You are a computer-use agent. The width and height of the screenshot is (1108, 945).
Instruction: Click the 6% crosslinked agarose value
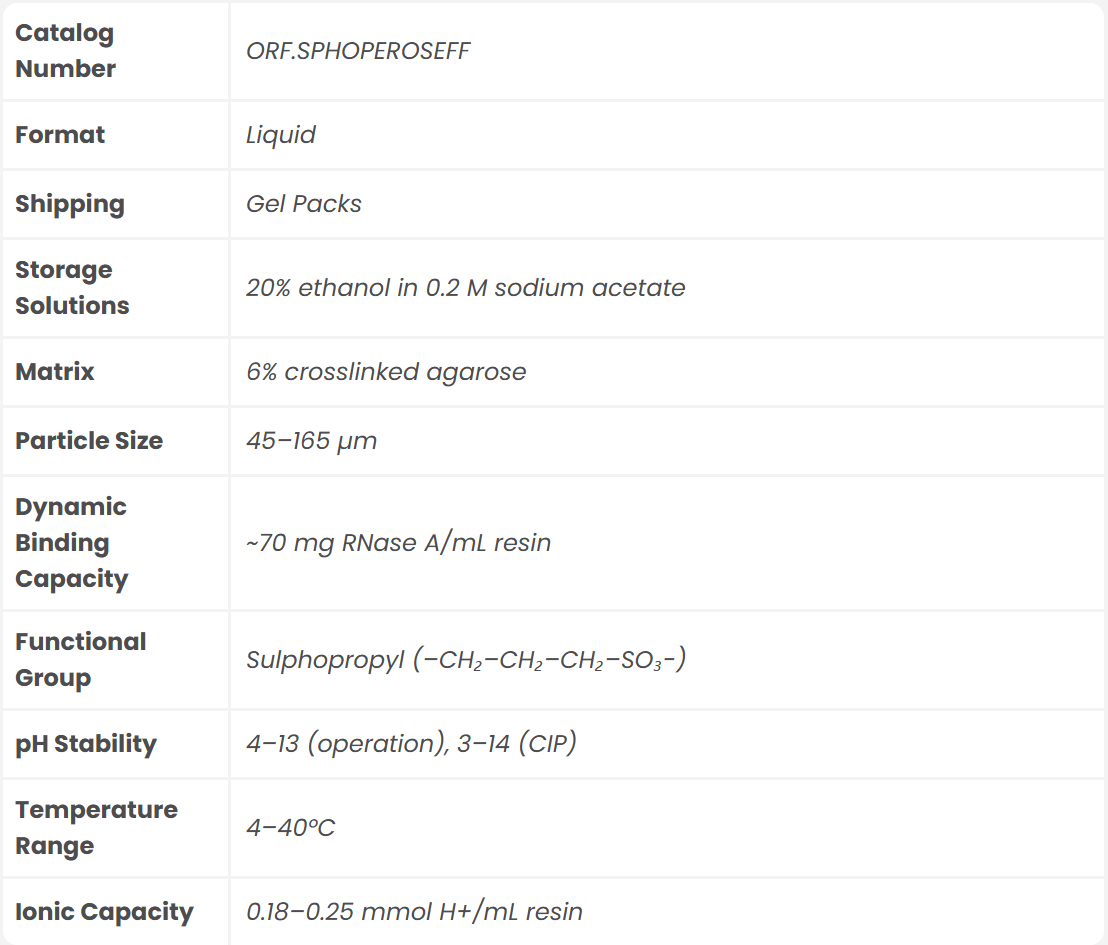click(x=386, y=372)
